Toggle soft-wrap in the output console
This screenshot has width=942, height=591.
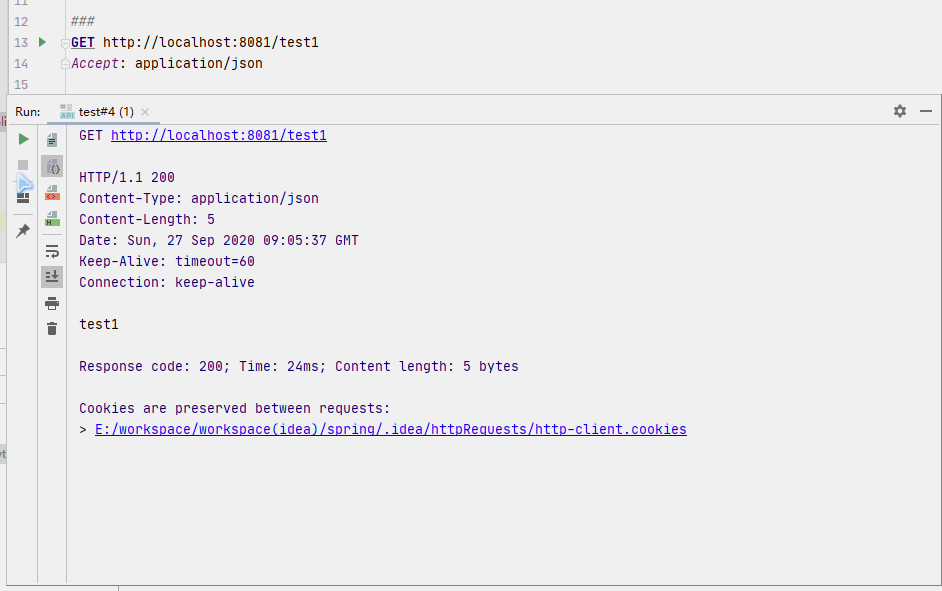(52, 251)
